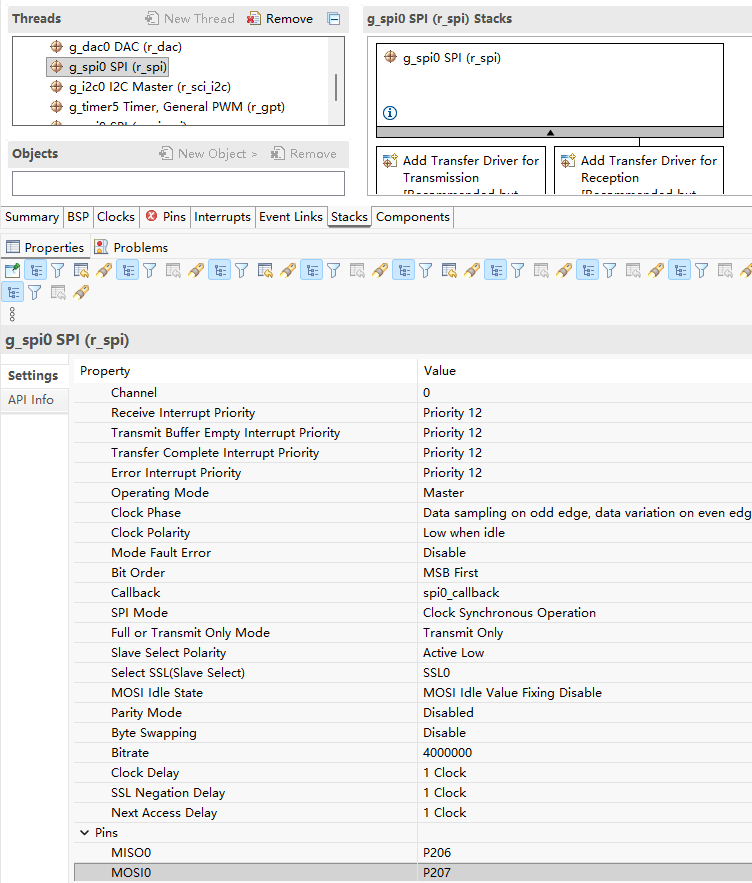This screenshot has height=883, width=752.
Task: Open the New Object submenu arrow
Action: point(254,154)
